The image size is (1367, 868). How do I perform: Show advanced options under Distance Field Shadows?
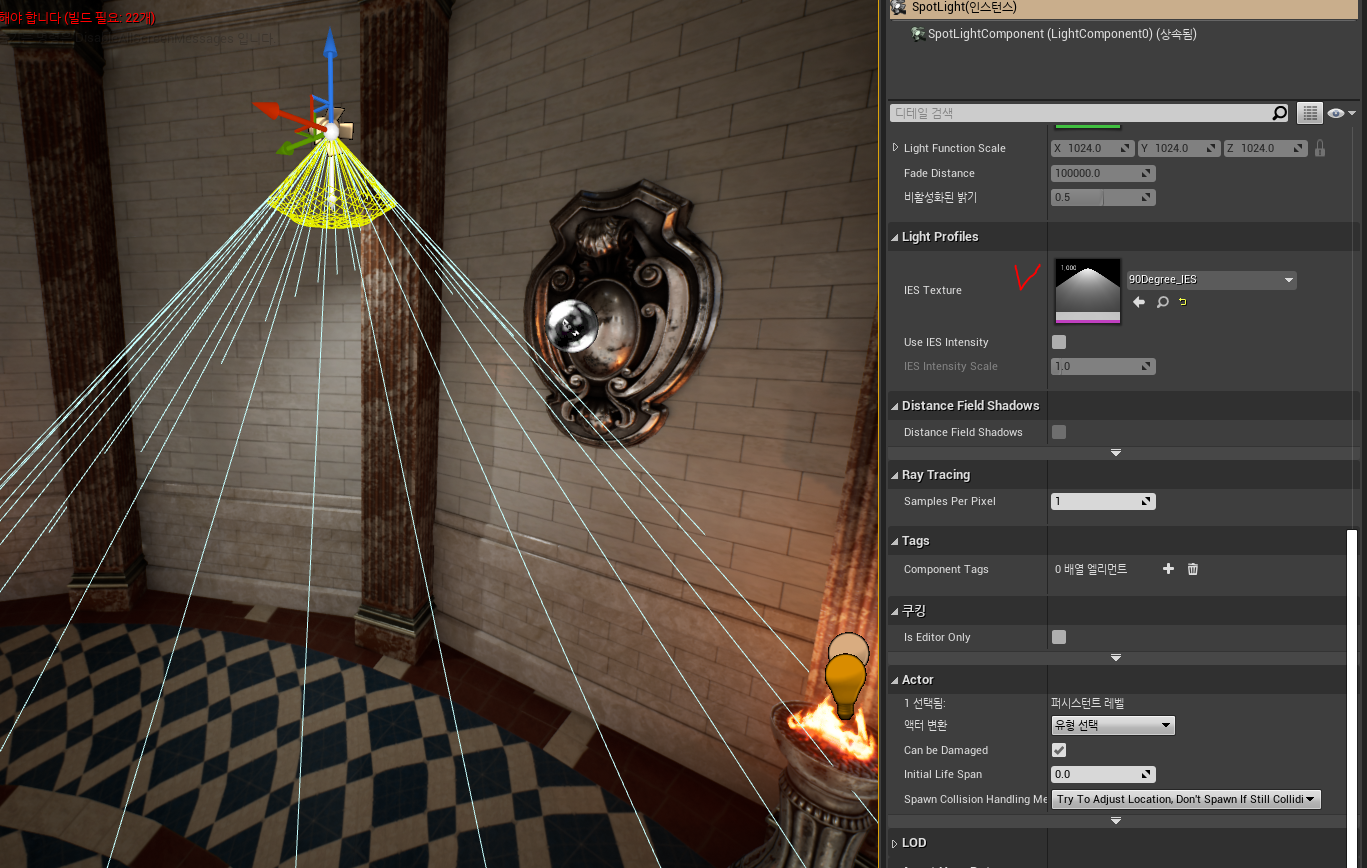pyautogui.click(x=1116, y=453)
